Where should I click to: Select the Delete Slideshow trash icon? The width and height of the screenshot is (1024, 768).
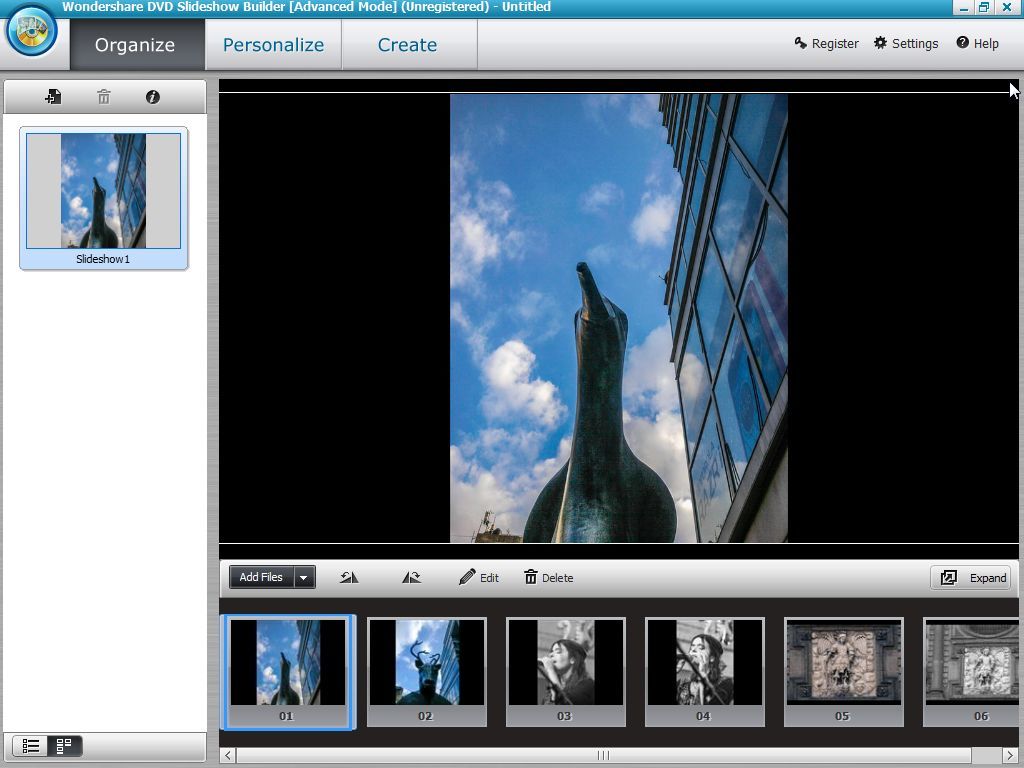pos(103,96)
